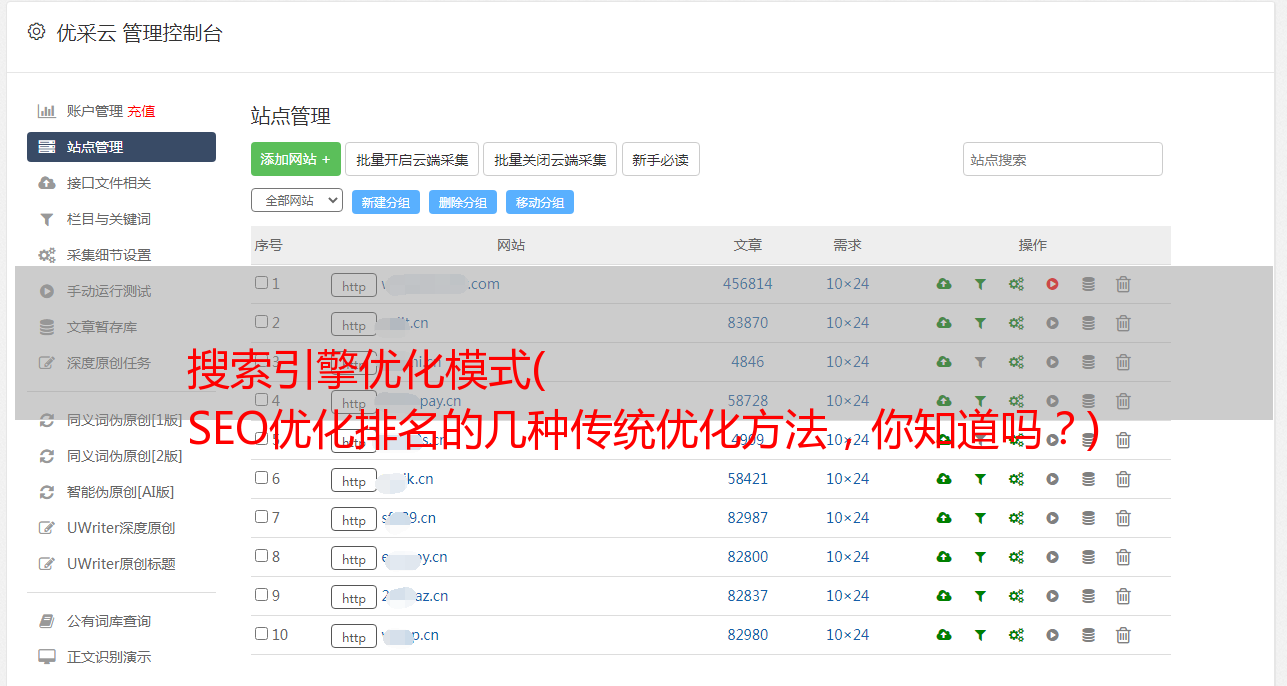Screen dimensions: 1287x686
Task: Expand the 全部网站 group dropdown
Action: (297, 201)
